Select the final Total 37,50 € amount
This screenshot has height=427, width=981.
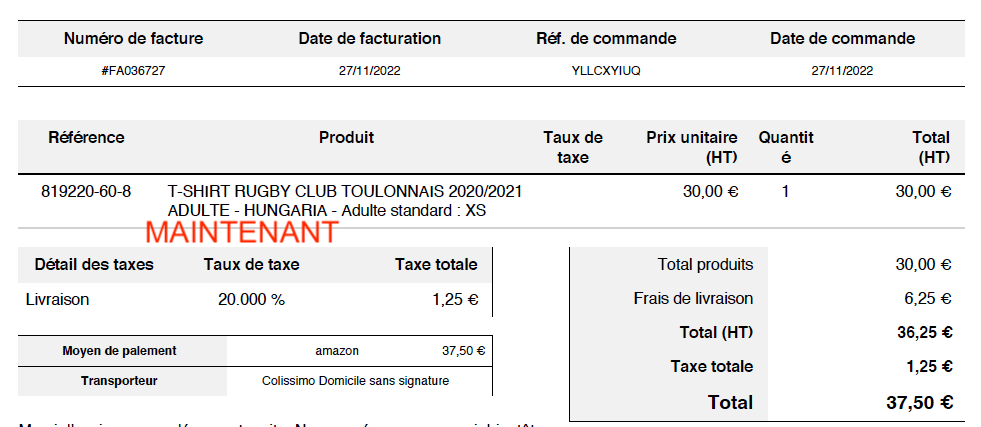click(x=920, y=403)
